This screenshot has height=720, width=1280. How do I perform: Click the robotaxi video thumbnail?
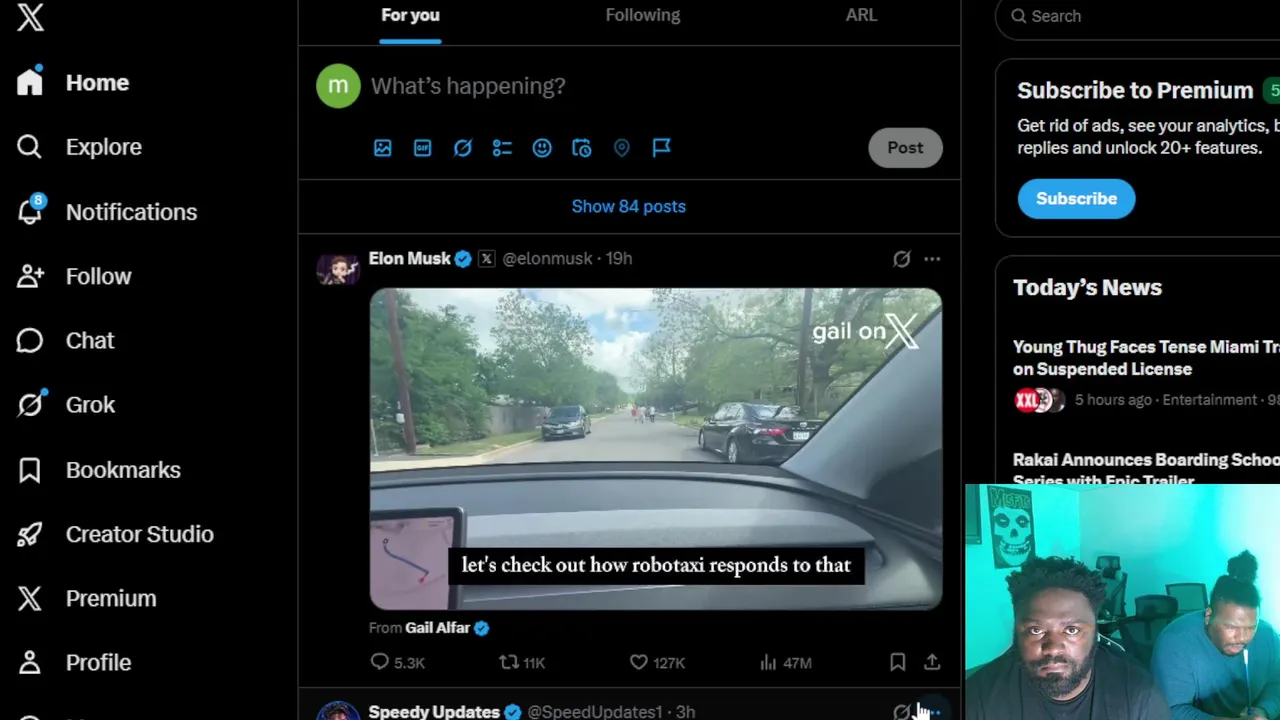pyautogui.click(x=656, y=449)
